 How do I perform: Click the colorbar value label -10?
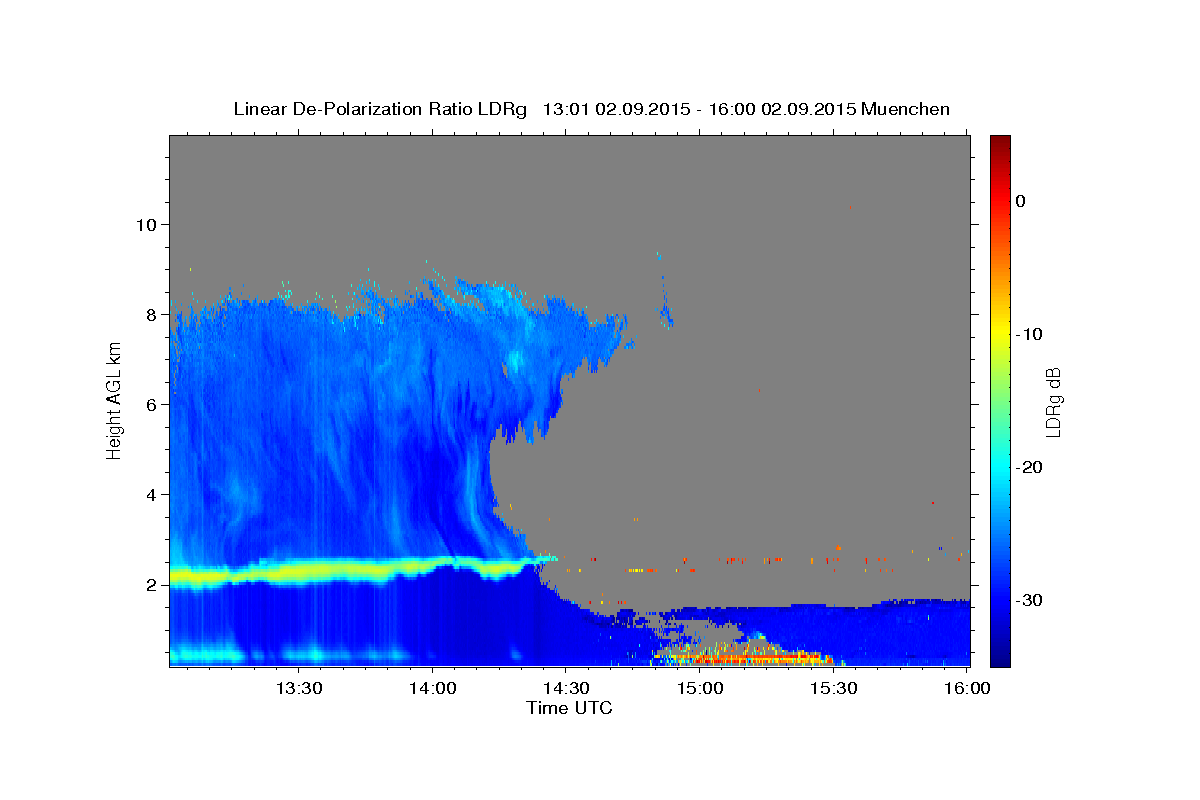coord(1029,334)
